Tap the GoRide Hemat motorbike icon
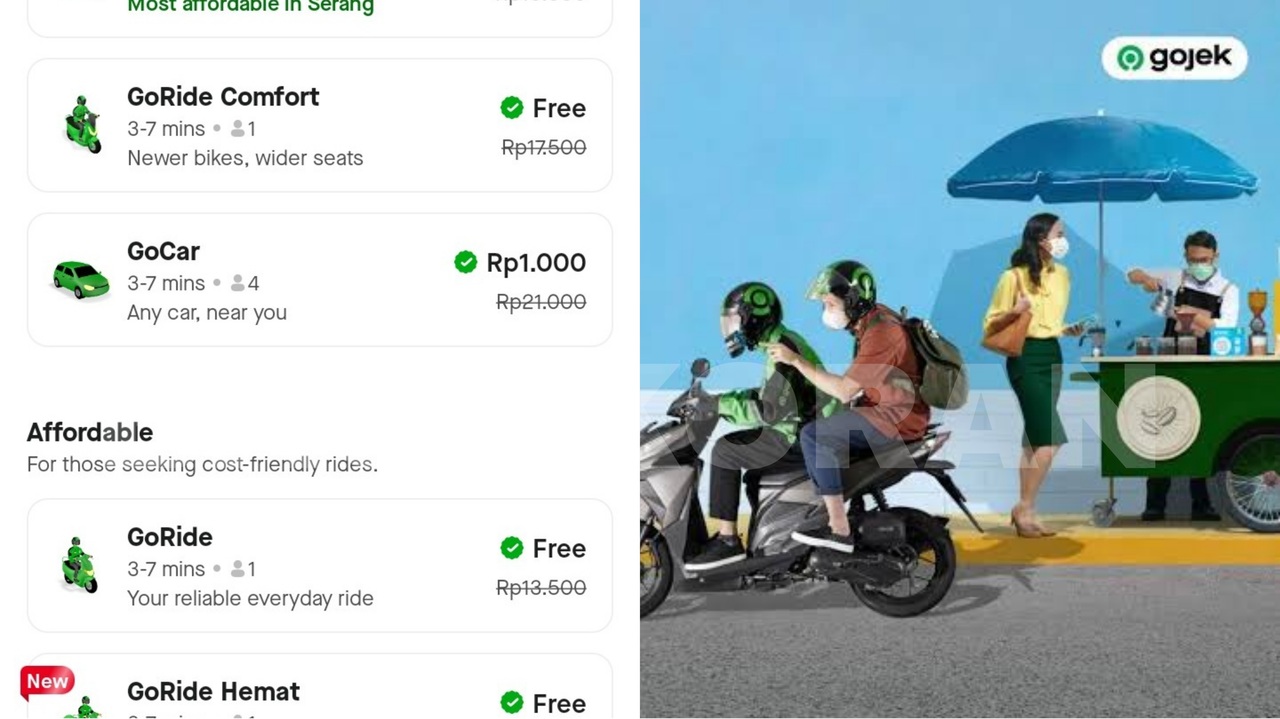The width and height of the screenshot is (1280, 719). click(84, 707)
